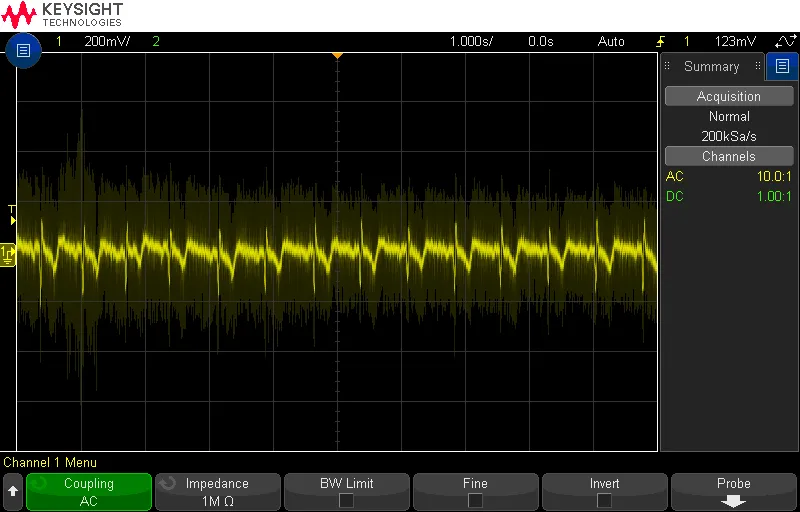Screen dimensions: 800x512
Task: Click the 200mV/ vertical scale value
Action: coord(107,42)
